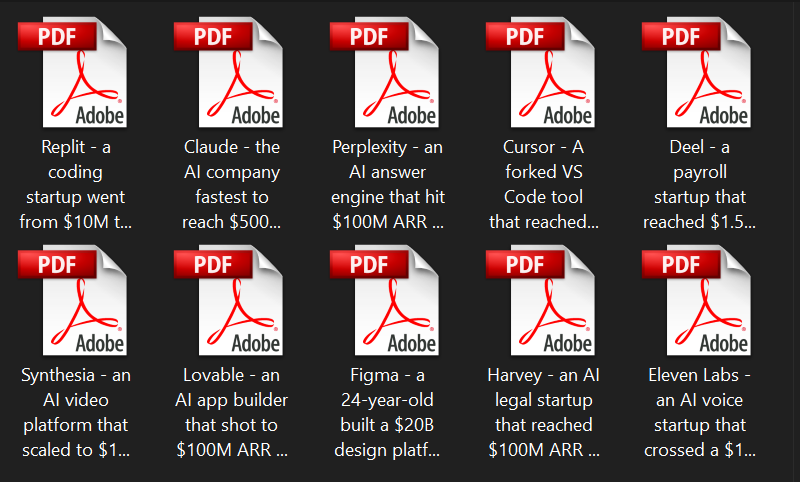
Task: Click filename 'Replit - a coding startup went from $10M'
Action: (x=76, y=185)
